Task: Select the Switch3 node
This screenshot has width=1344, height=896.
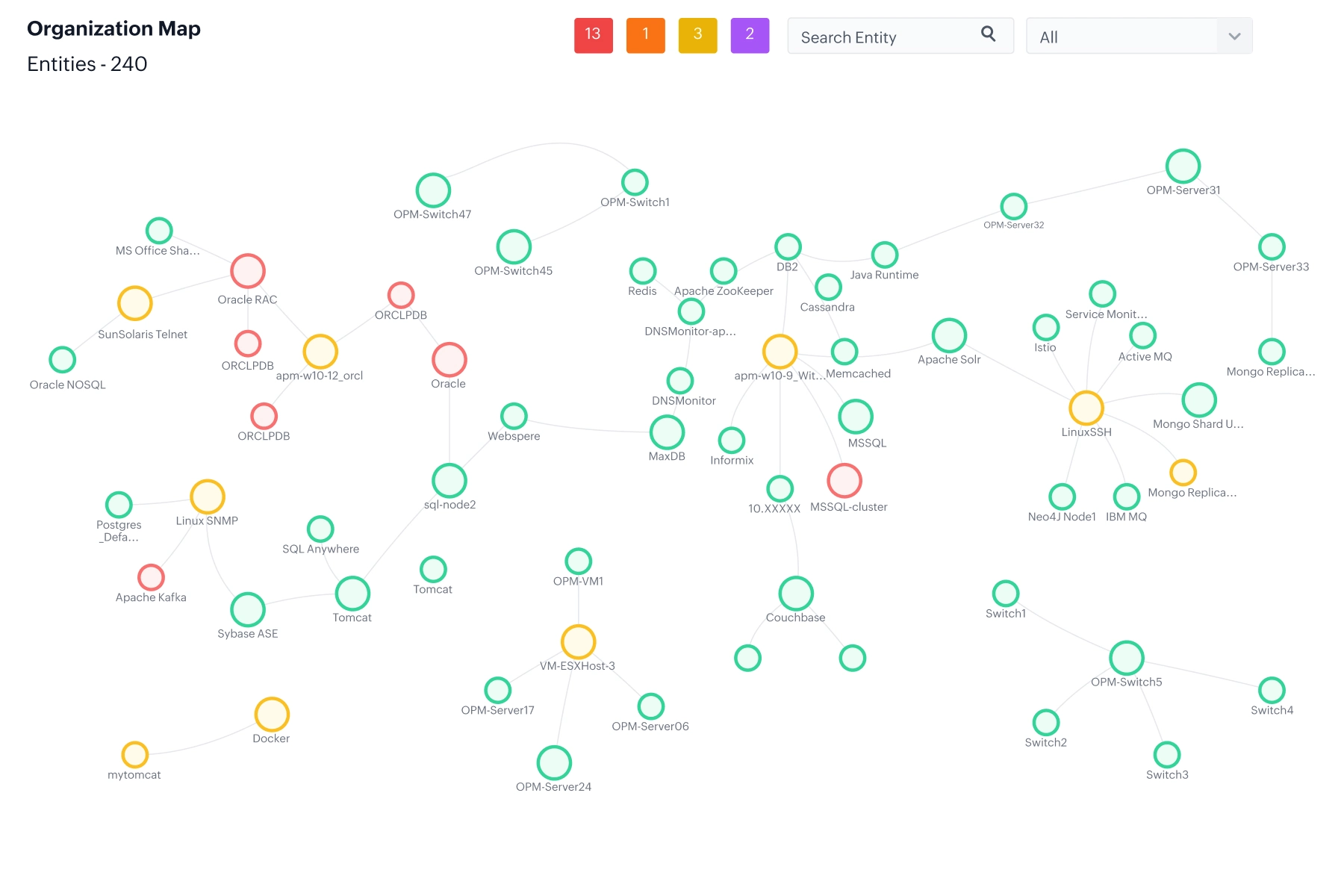Action: [1167, 755]
